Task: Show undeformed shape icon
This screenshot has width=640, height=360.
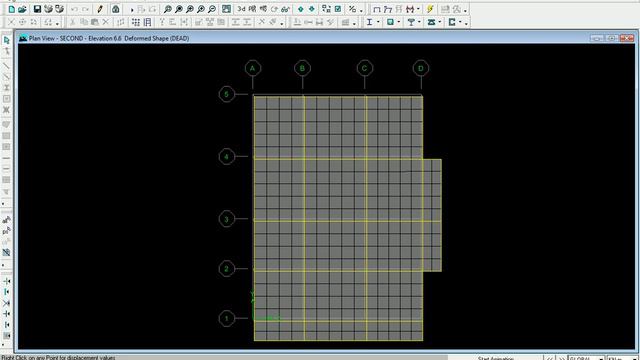Action: tap(377, 9)
